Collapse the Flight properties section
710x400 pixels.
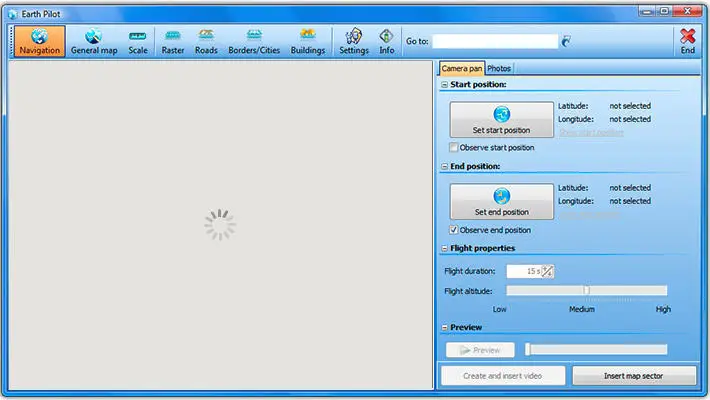(x=445, y=248)
